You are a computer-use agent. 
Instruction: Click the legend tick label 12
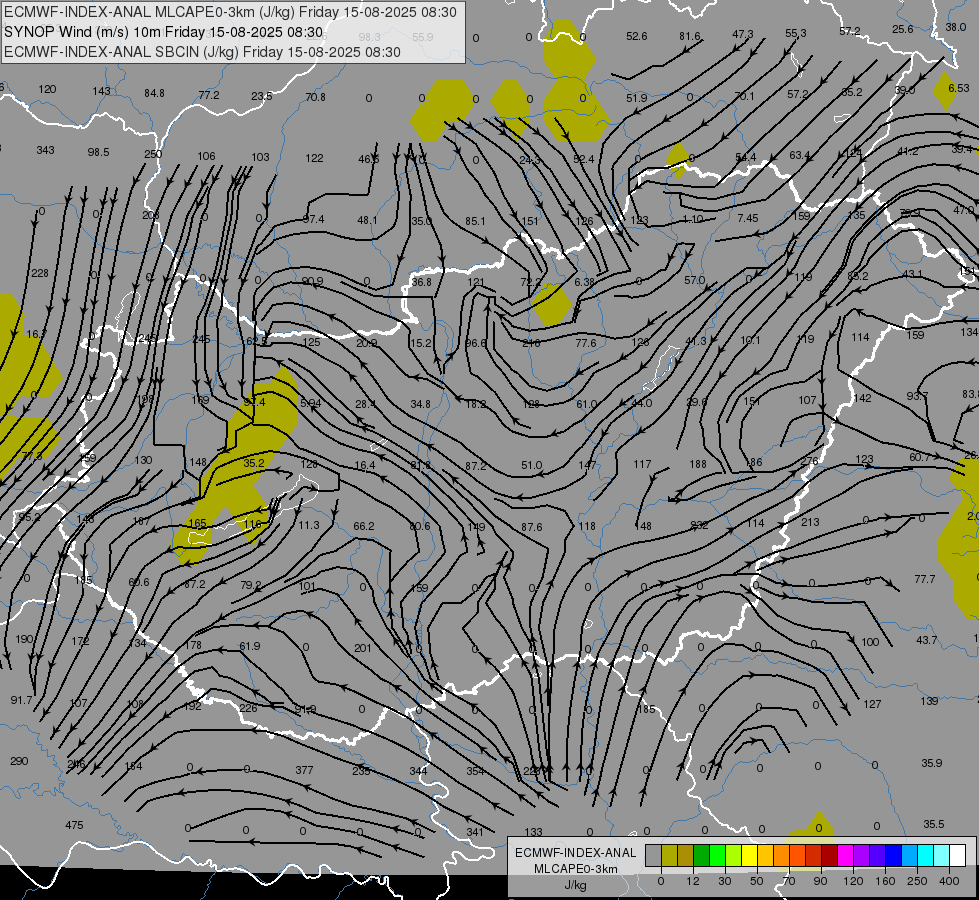[x=692, y=881]
